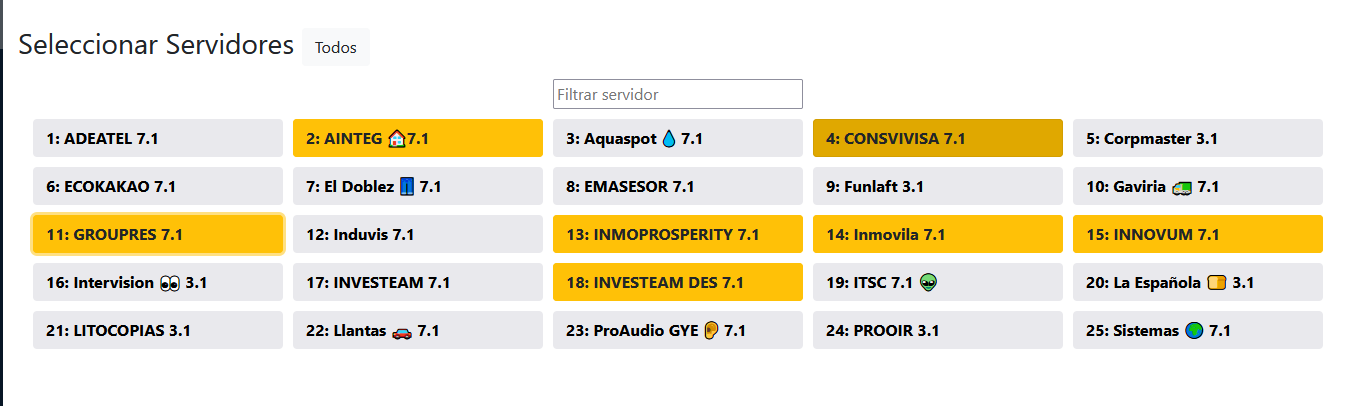This screenshot has height=406, width=1352.
Task: Toggle off INMOPROSPERITY 7.1 server
Action: pyautogui.click(x=677, y=235)
